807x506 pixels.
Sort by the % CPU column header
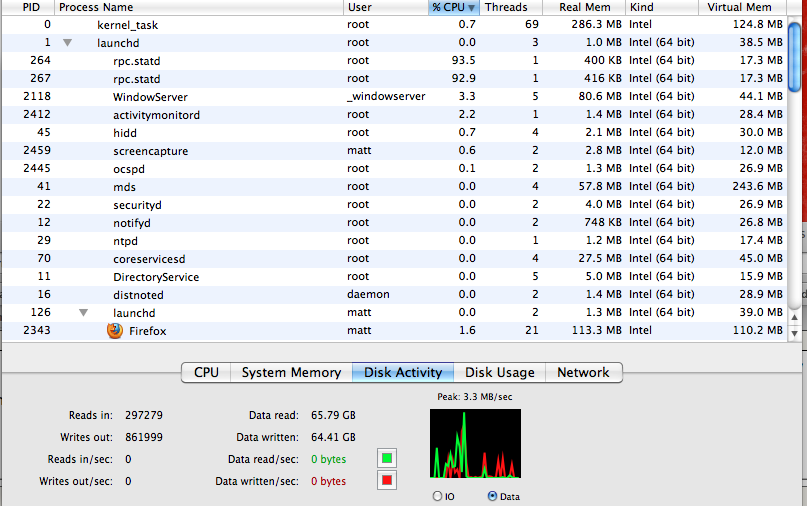pos(453,7)
